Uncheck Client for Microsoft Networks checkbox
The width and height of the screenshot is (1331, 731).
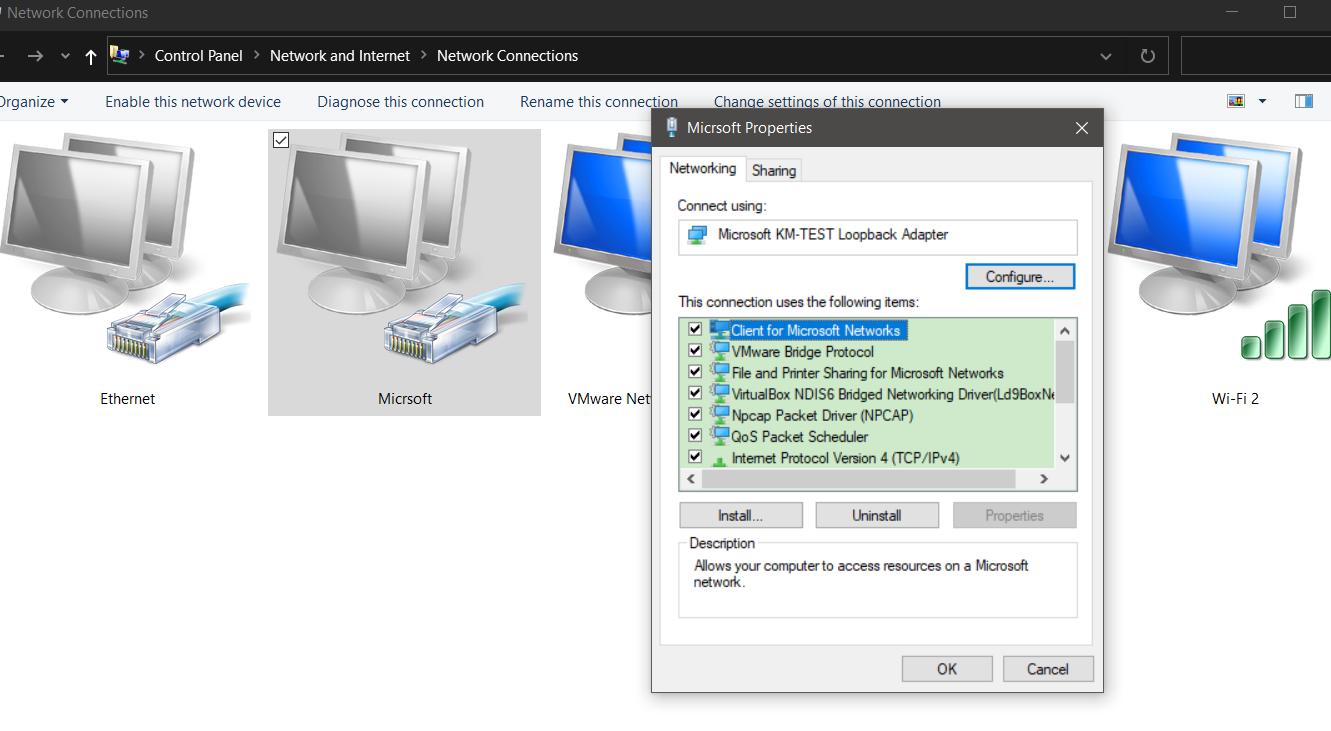695,330
